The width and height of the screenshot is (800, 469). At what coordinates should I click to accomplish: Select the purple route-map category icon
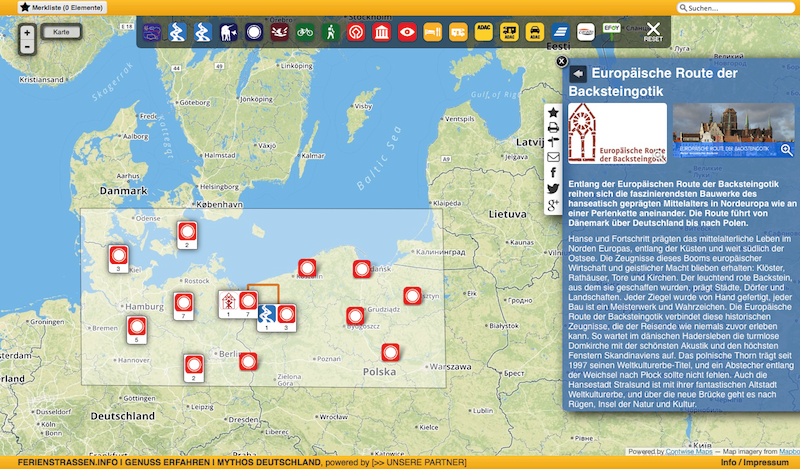[x=152, y=32]
